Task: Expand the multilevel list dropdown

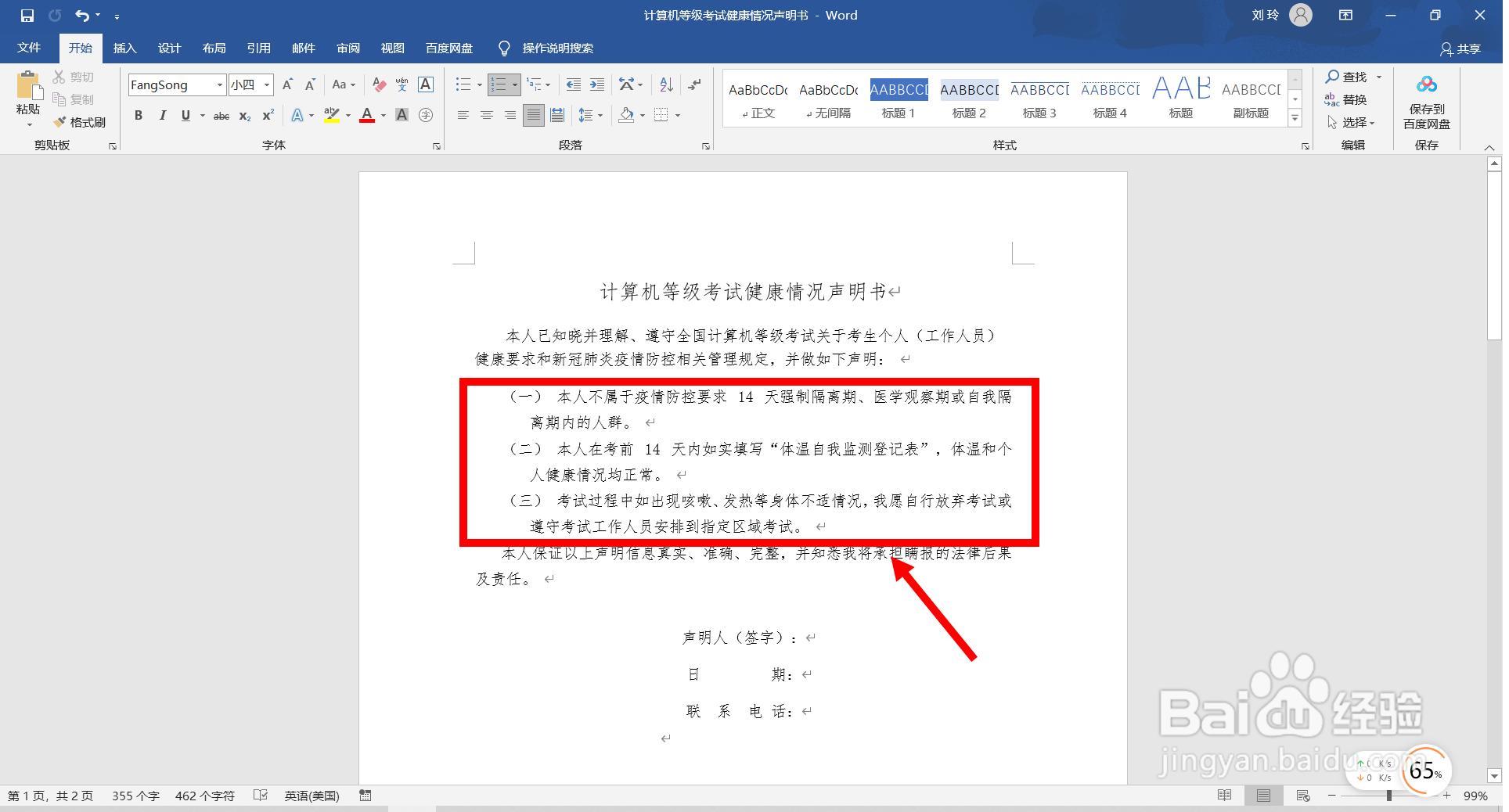Action: click(x=547, y=84)
